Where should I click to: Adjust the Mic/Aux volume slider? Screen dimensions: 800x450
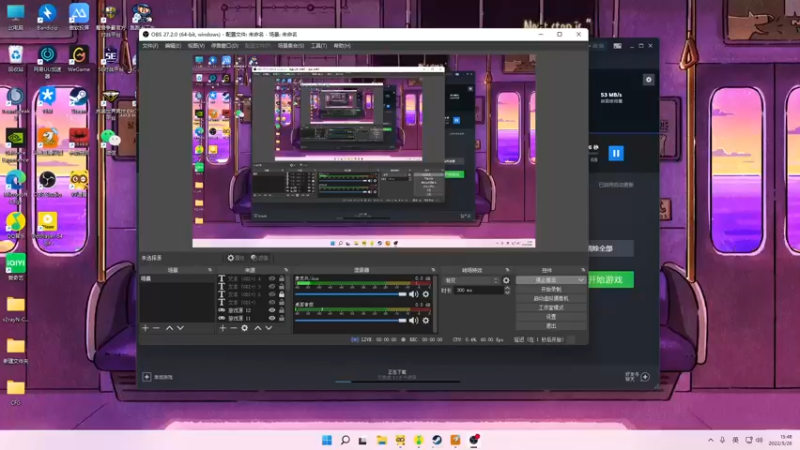(x=351, y=294)
